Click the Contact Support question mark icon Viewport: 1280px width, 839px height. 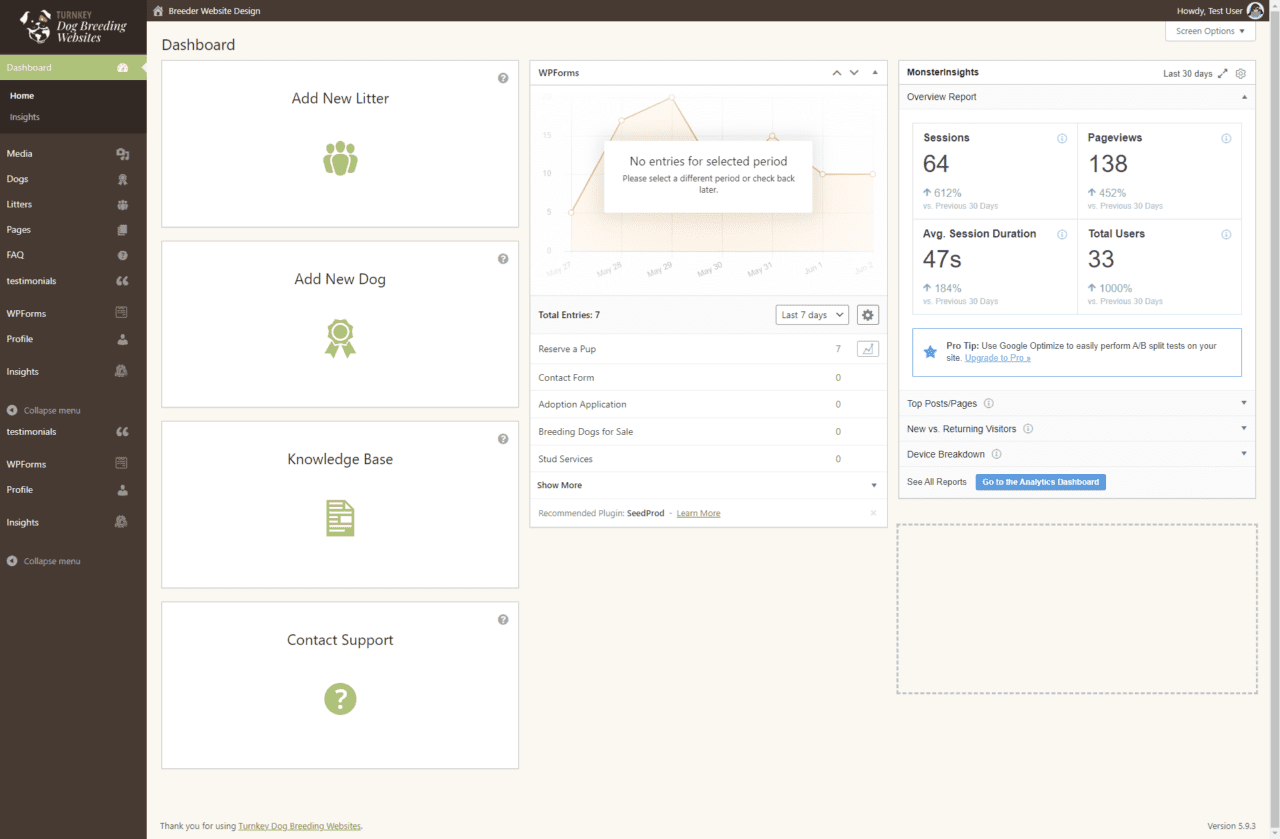coord(340,698)
